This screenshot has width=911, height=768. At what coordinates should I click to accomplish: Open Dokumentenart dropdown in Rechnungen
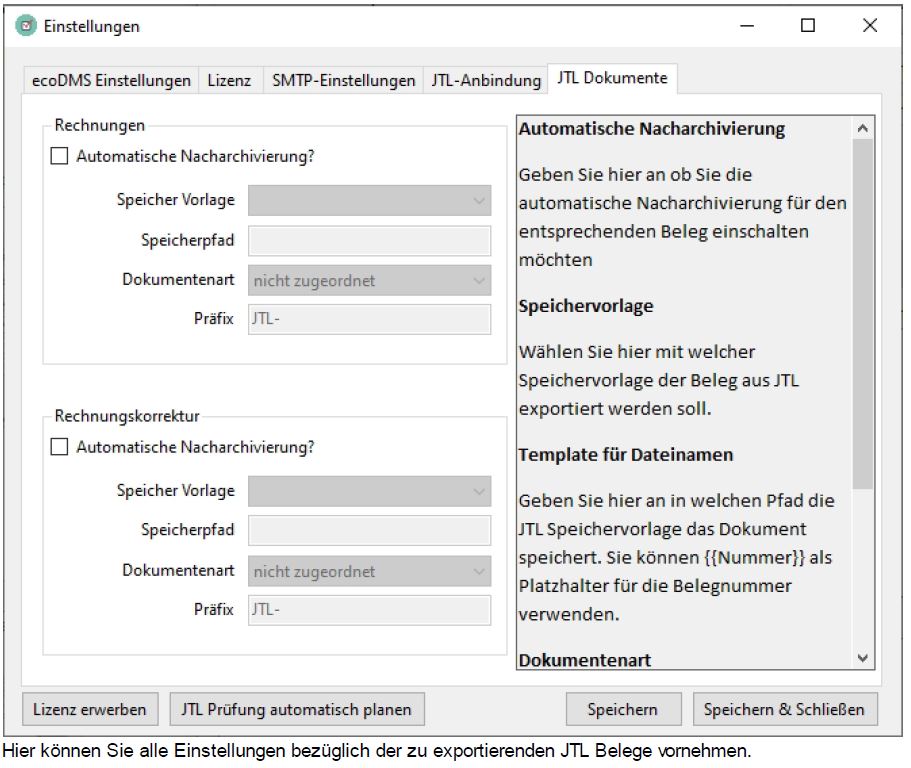[x=370, y=281]
